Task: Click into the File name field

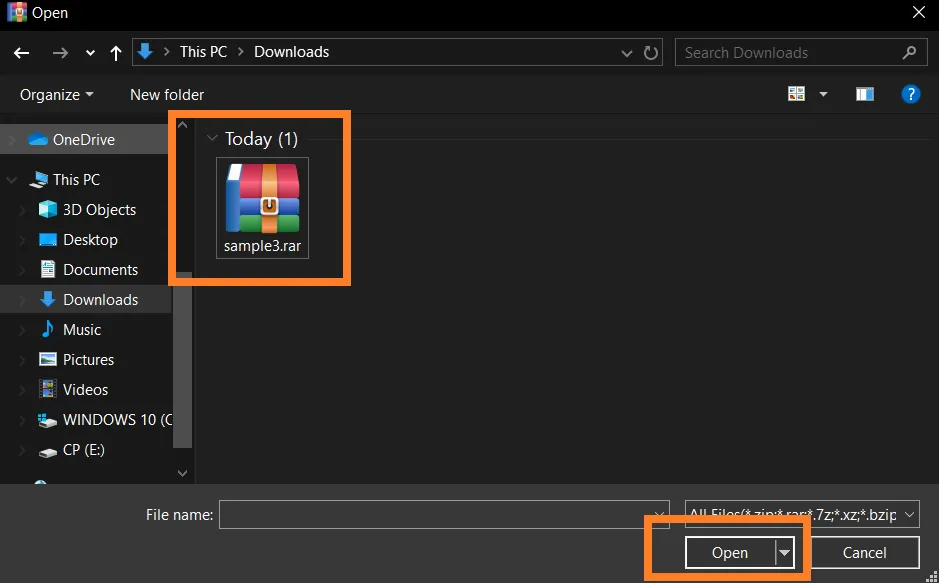Action: tap(444, 515)
